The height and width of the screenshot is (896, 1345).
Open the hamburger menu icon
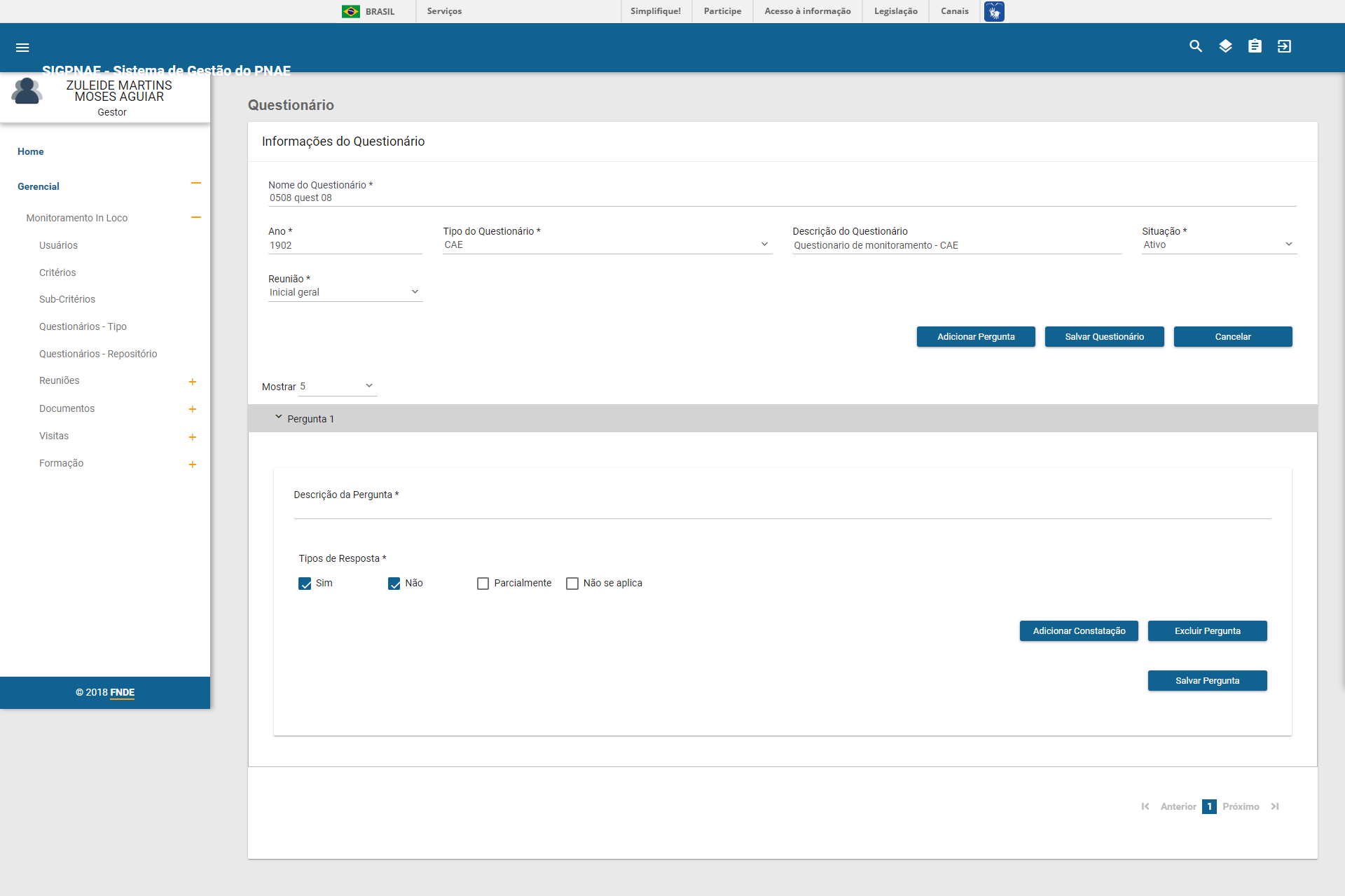22,48
